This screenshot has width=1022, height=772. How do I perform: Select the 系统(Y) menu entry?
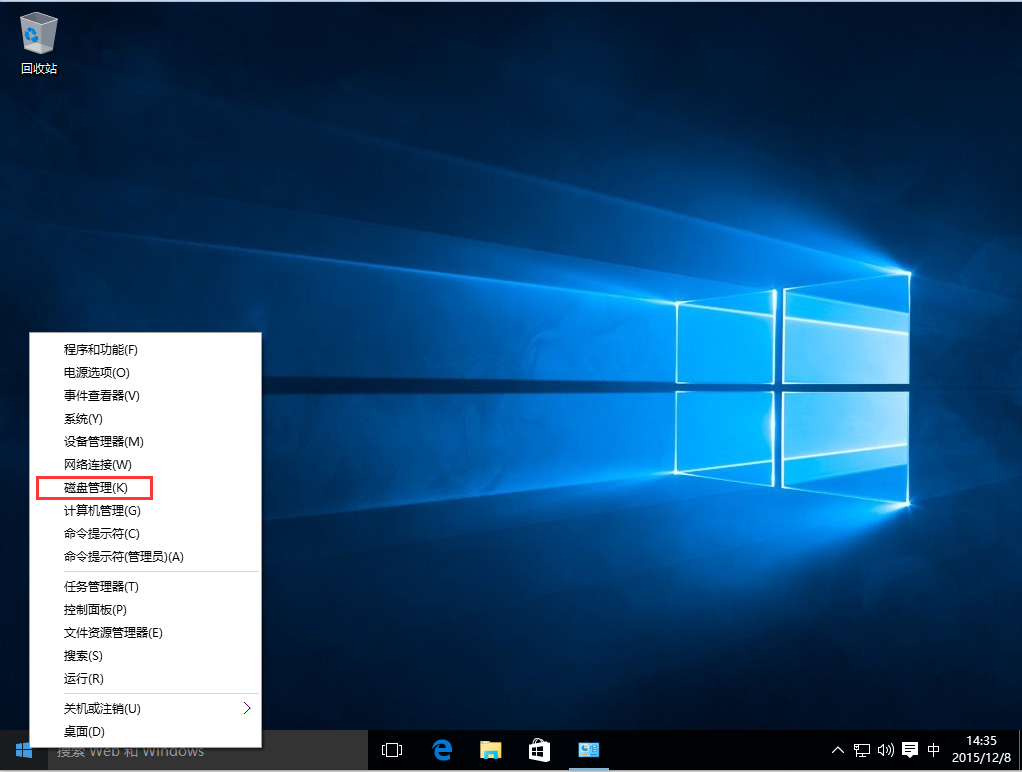tap(145, 419)
